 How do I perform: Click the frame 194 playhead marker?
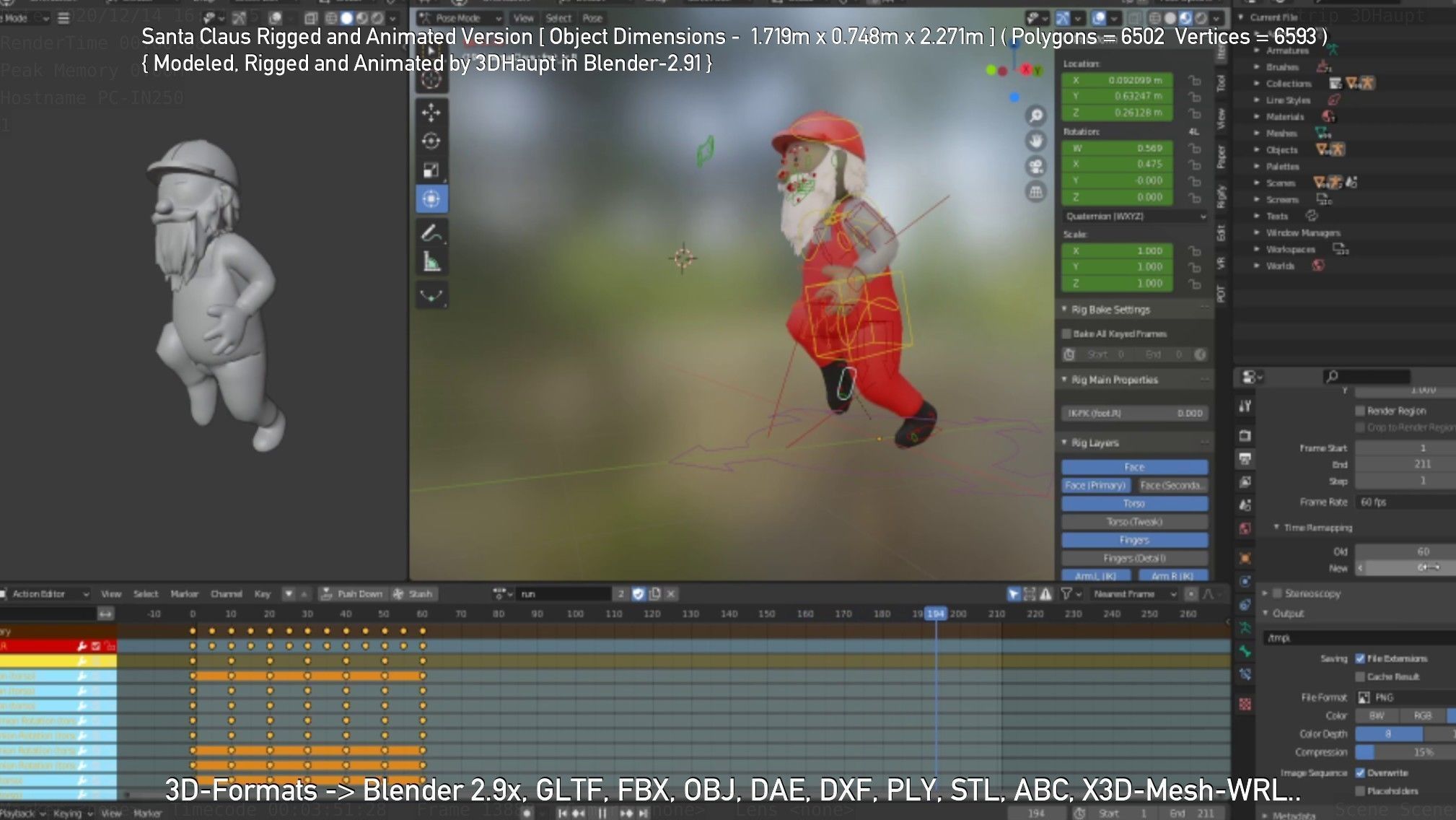(x=936, y=614)
